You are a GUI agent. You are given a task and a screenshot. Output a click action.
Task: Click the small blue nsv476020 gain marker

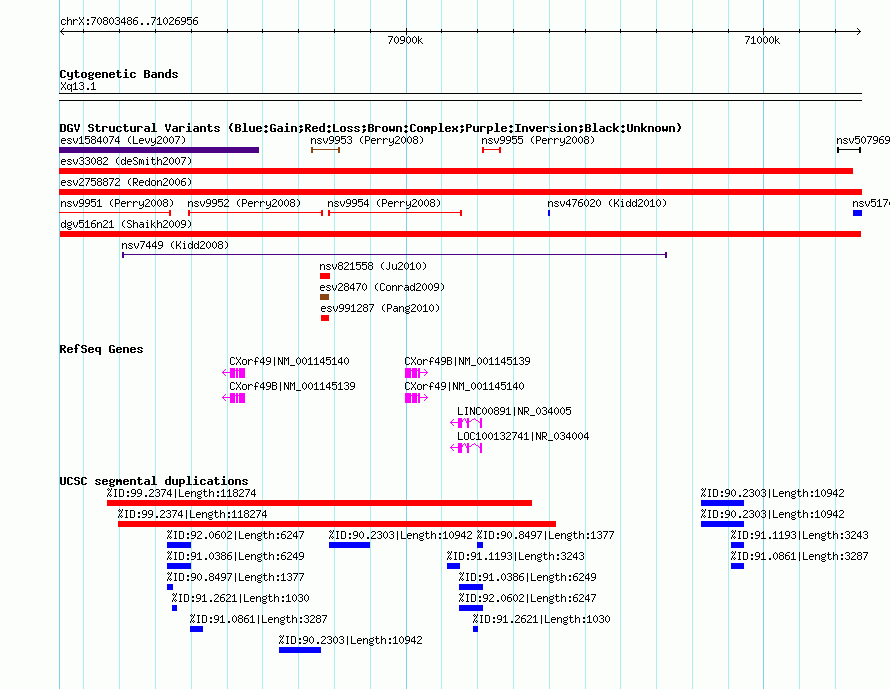pos(549,213)
